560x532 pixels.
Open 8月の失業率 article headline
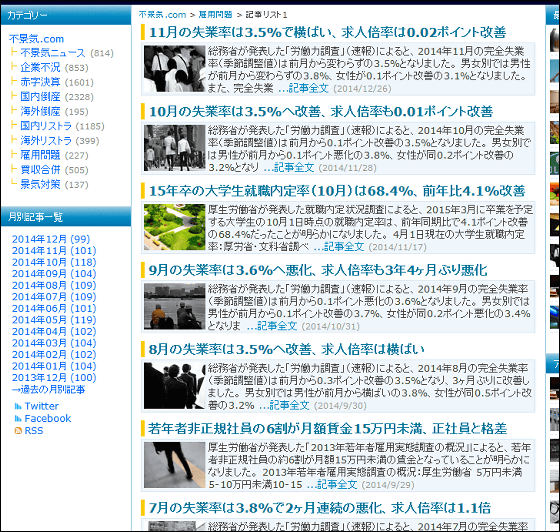tap(286, 349)
